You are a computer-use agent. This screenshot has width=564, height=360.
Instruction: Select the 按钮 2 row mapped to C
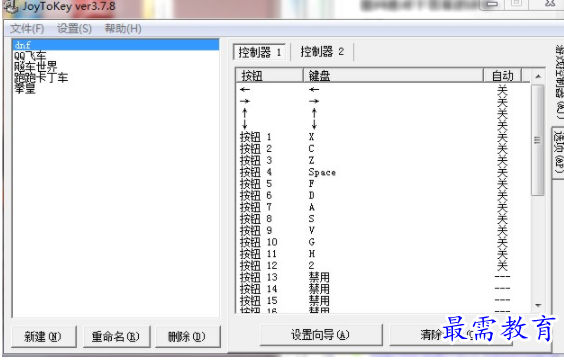pos(383,148)
